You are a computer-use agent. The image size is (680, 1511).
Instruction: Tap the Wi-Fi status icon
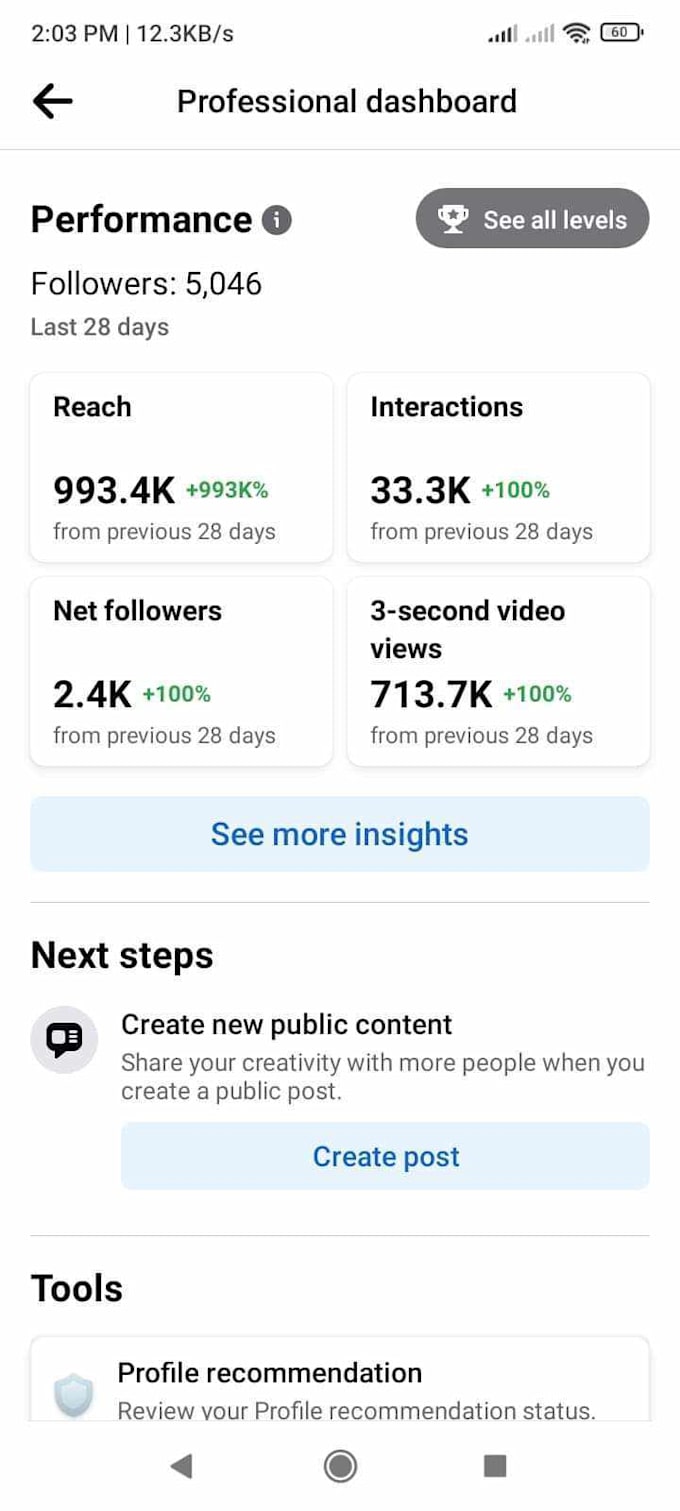click(578, 31)
